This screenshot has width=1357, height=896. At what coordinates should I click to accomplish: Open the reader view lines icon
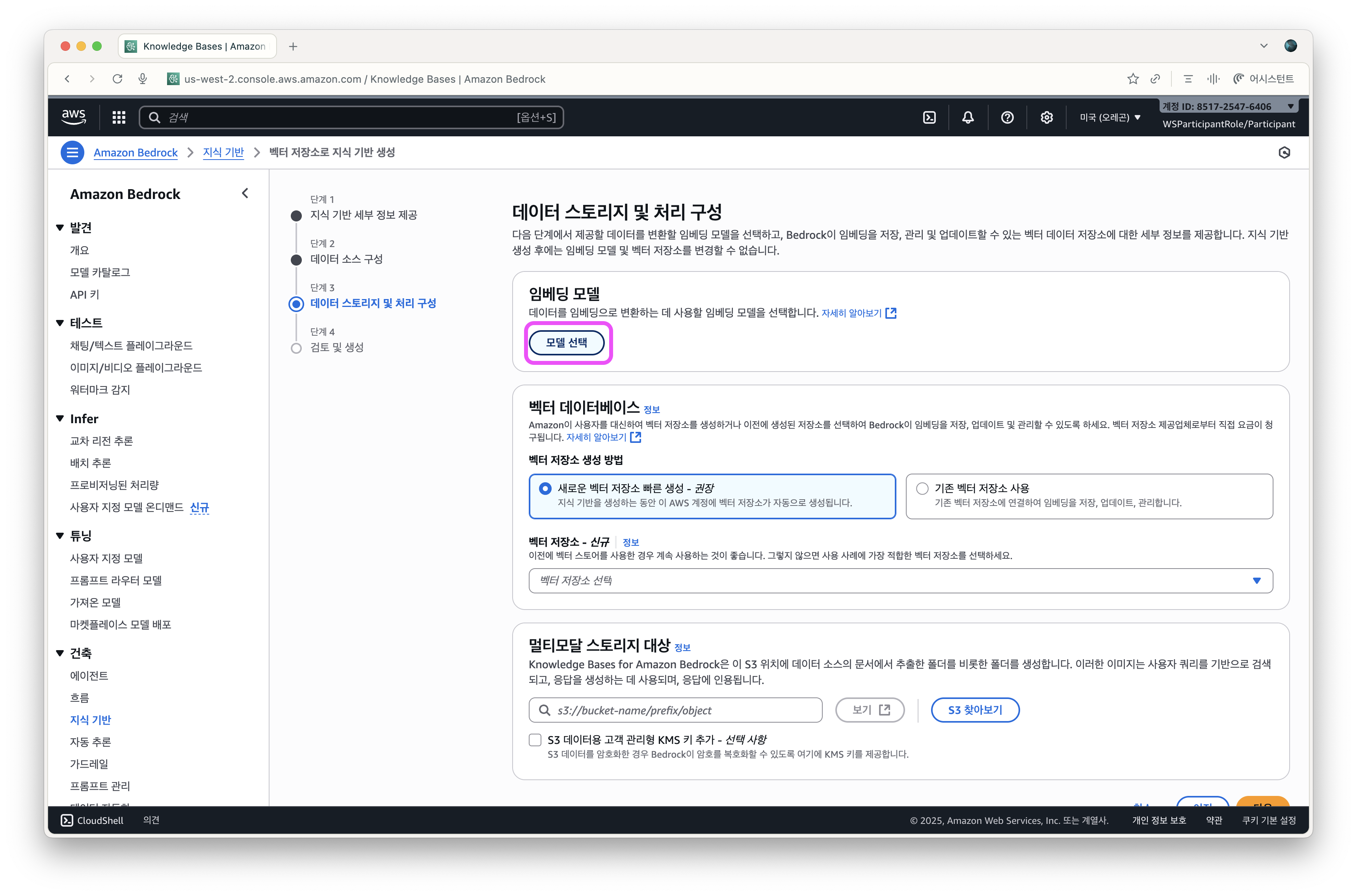point(1188,79)
